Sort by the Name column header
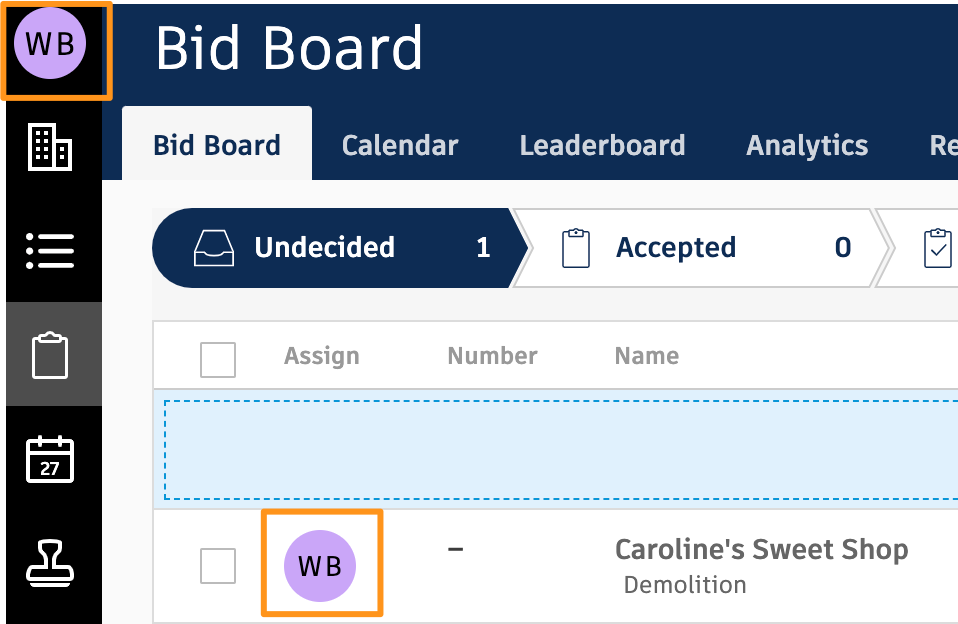This screenshot has height=624, width=958. (x=646, y=356)
